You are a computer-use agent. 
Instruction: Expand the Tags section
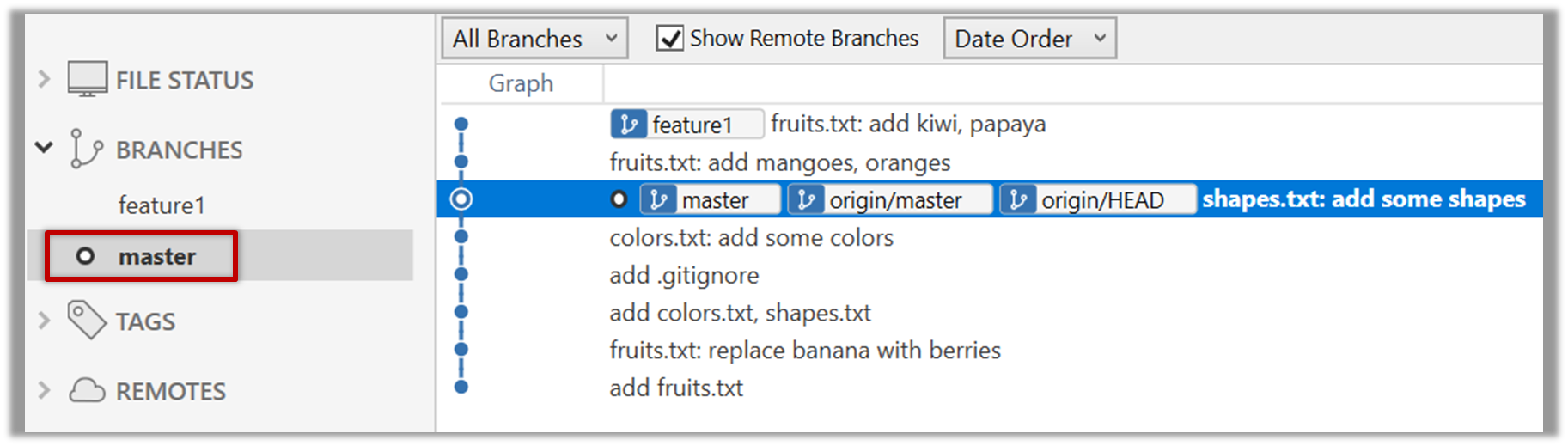coord(44,321)
